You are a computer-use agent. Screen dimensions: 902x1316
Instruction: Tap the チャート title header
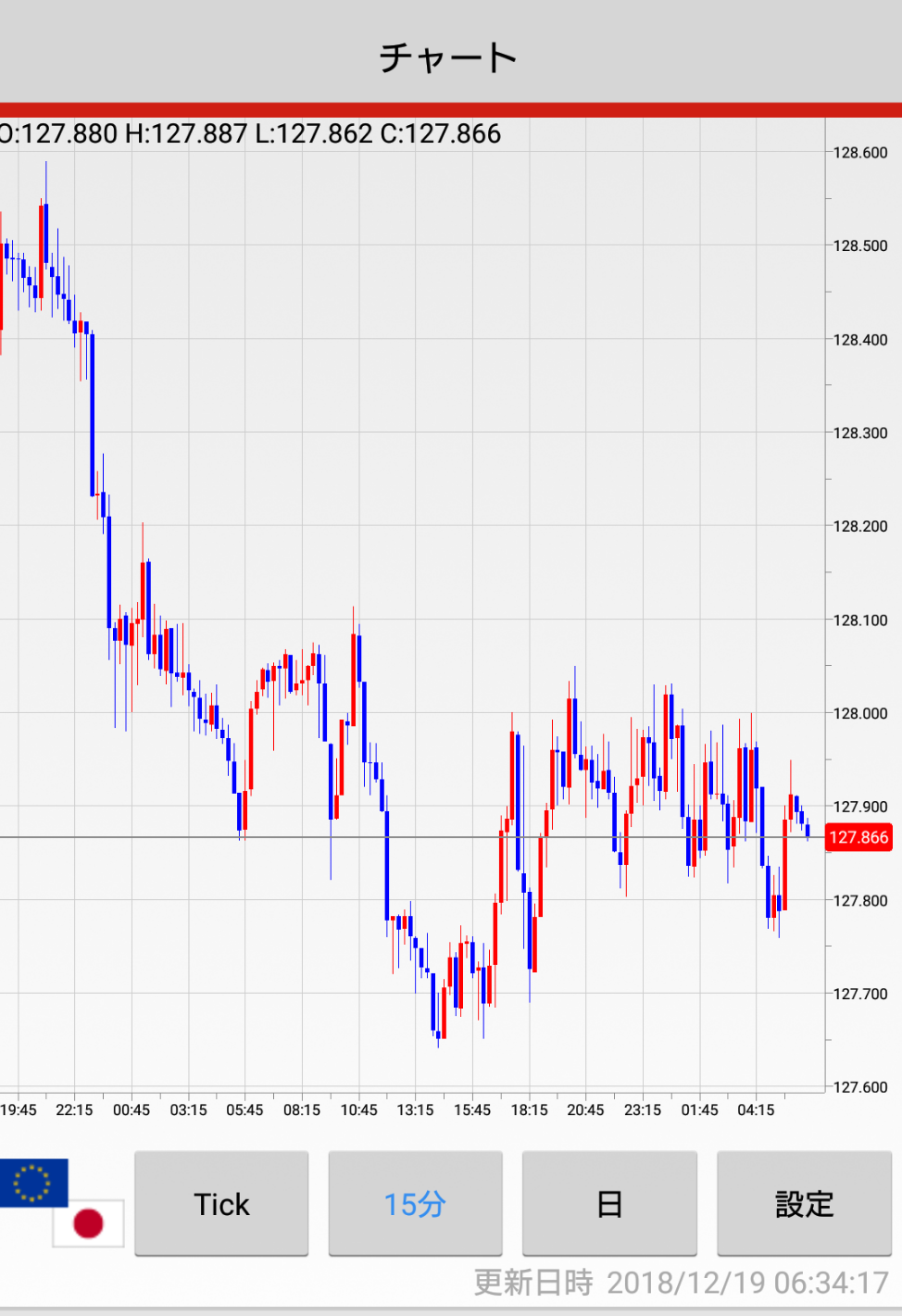(x=448, y=57)
